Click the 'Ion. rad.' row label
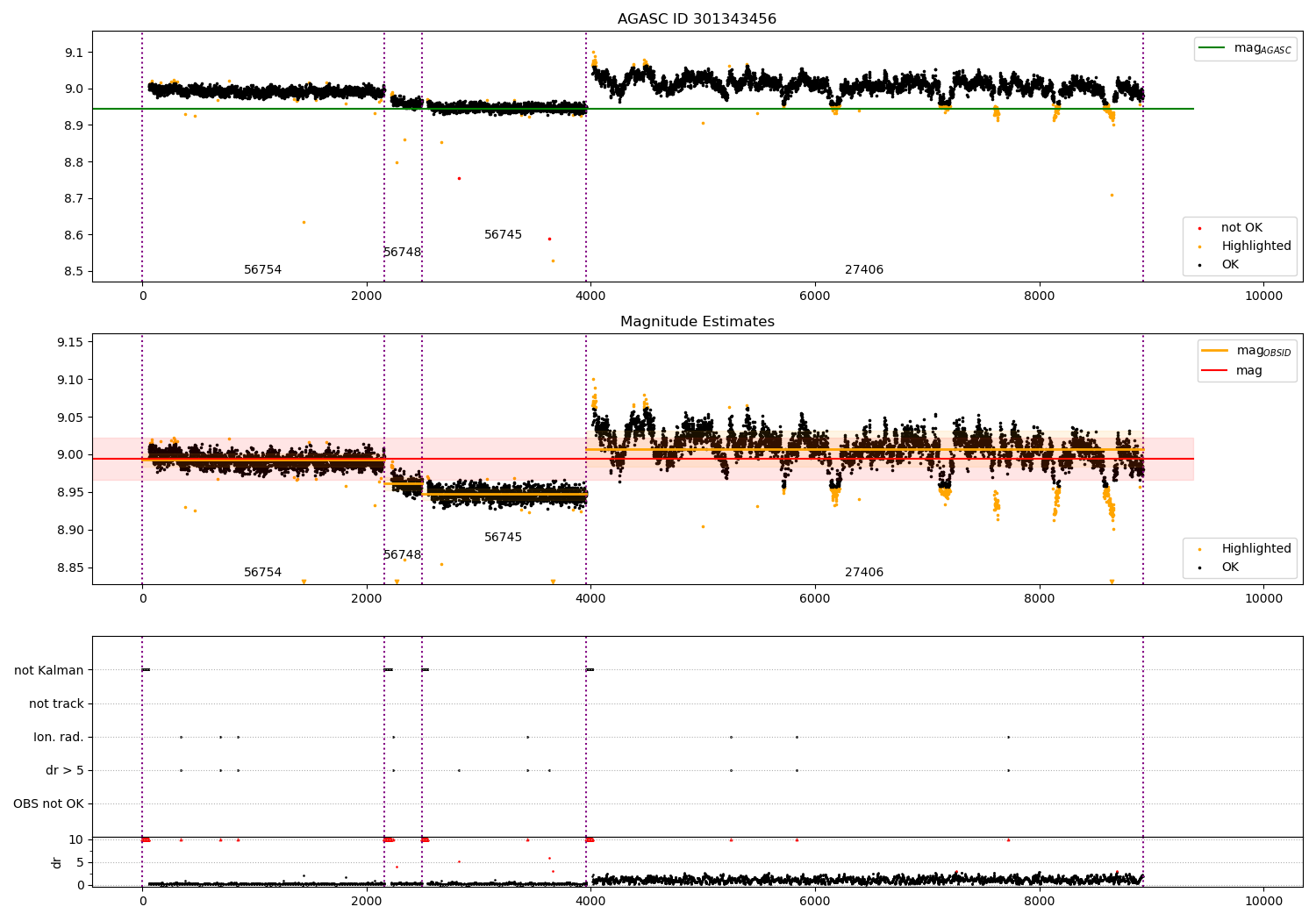 tap(59, 738)
